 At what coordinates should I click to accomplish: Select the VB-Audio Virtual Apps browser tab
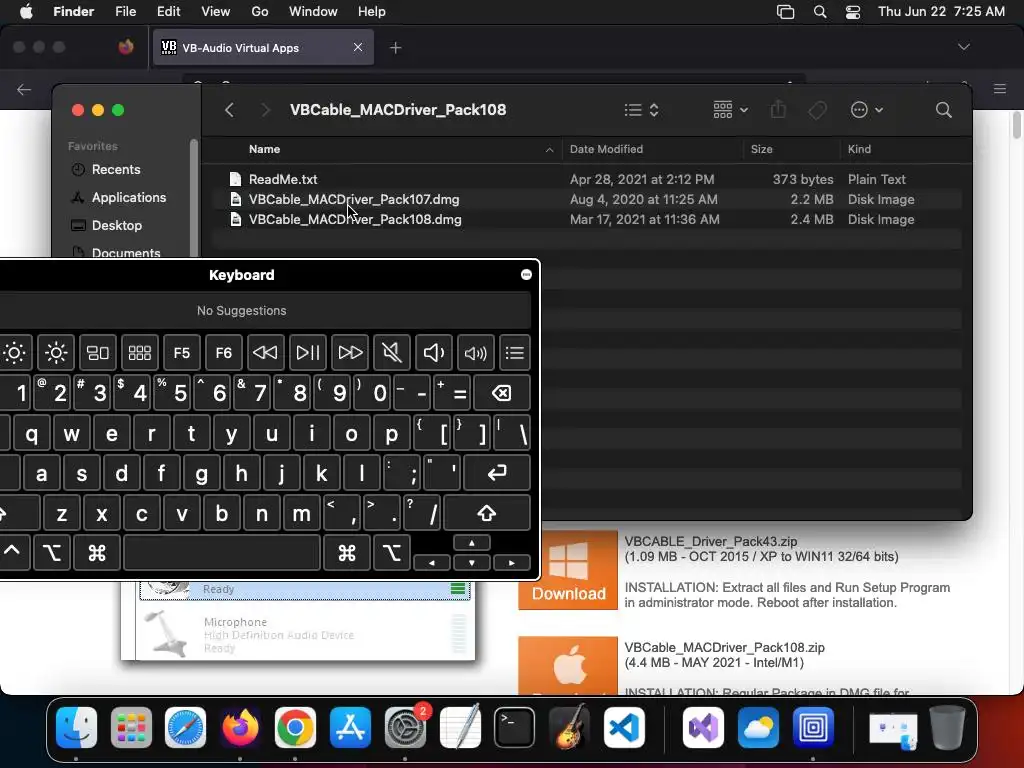[x=264, y=47]
